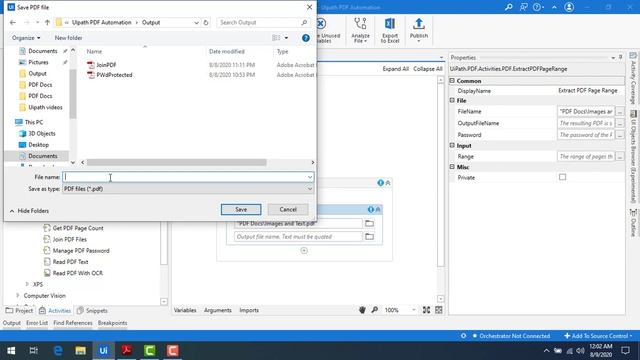Open help menu in title bar
The height and width of the screenshot is (360, 640).
click(538, 7)
